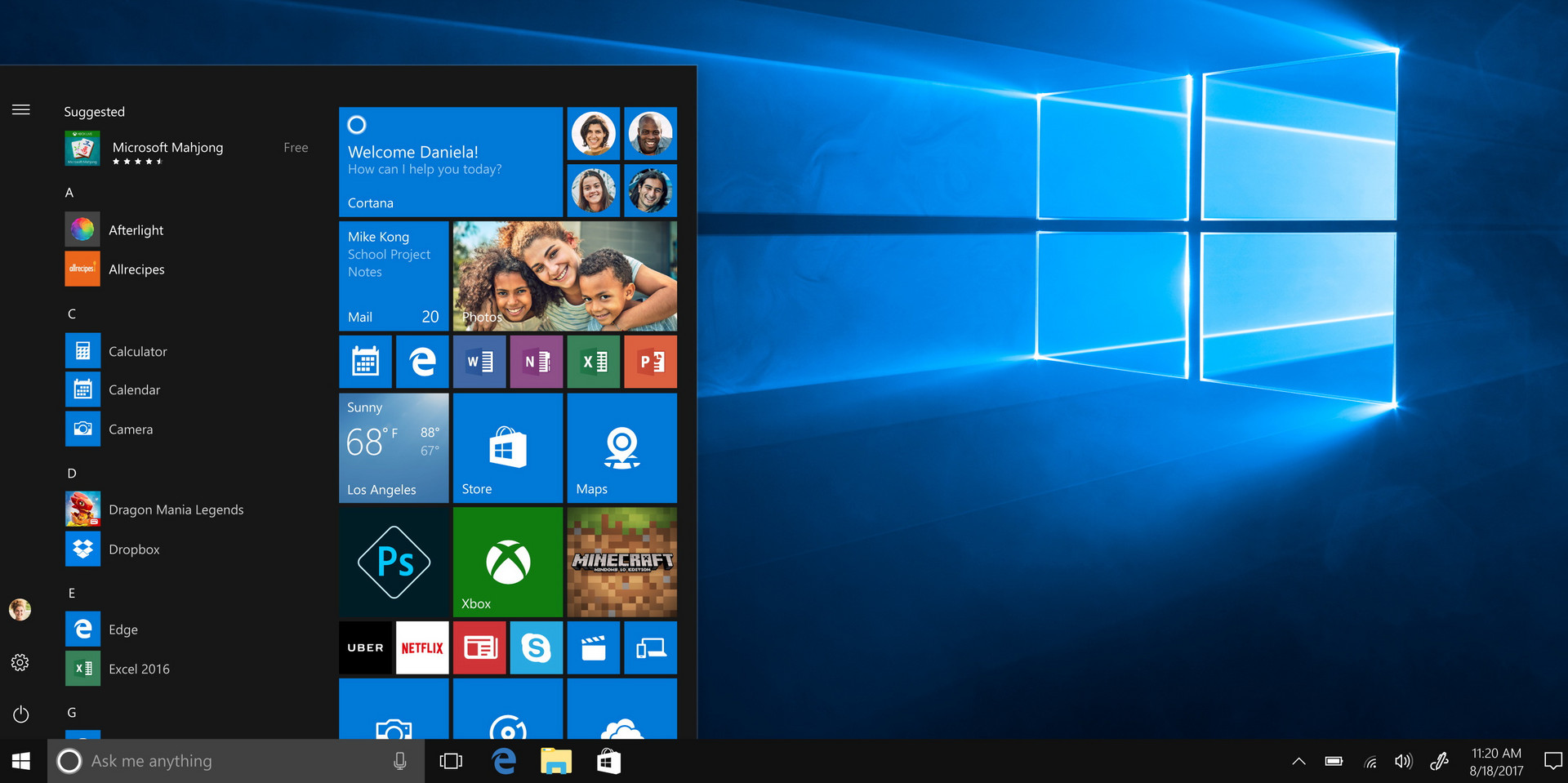
Task: Open the Maps tile
Action: point(622,447)
